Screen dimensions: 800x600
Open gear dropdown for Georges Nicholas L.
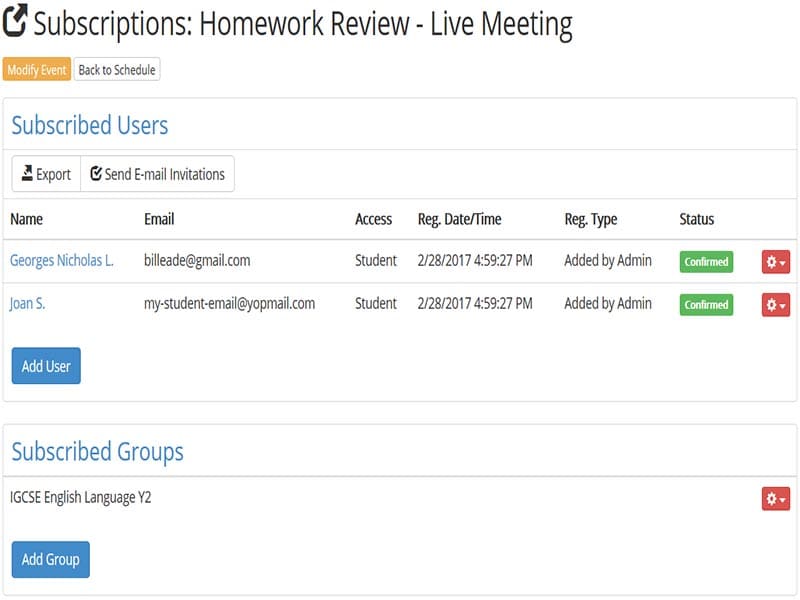[775, 262]
